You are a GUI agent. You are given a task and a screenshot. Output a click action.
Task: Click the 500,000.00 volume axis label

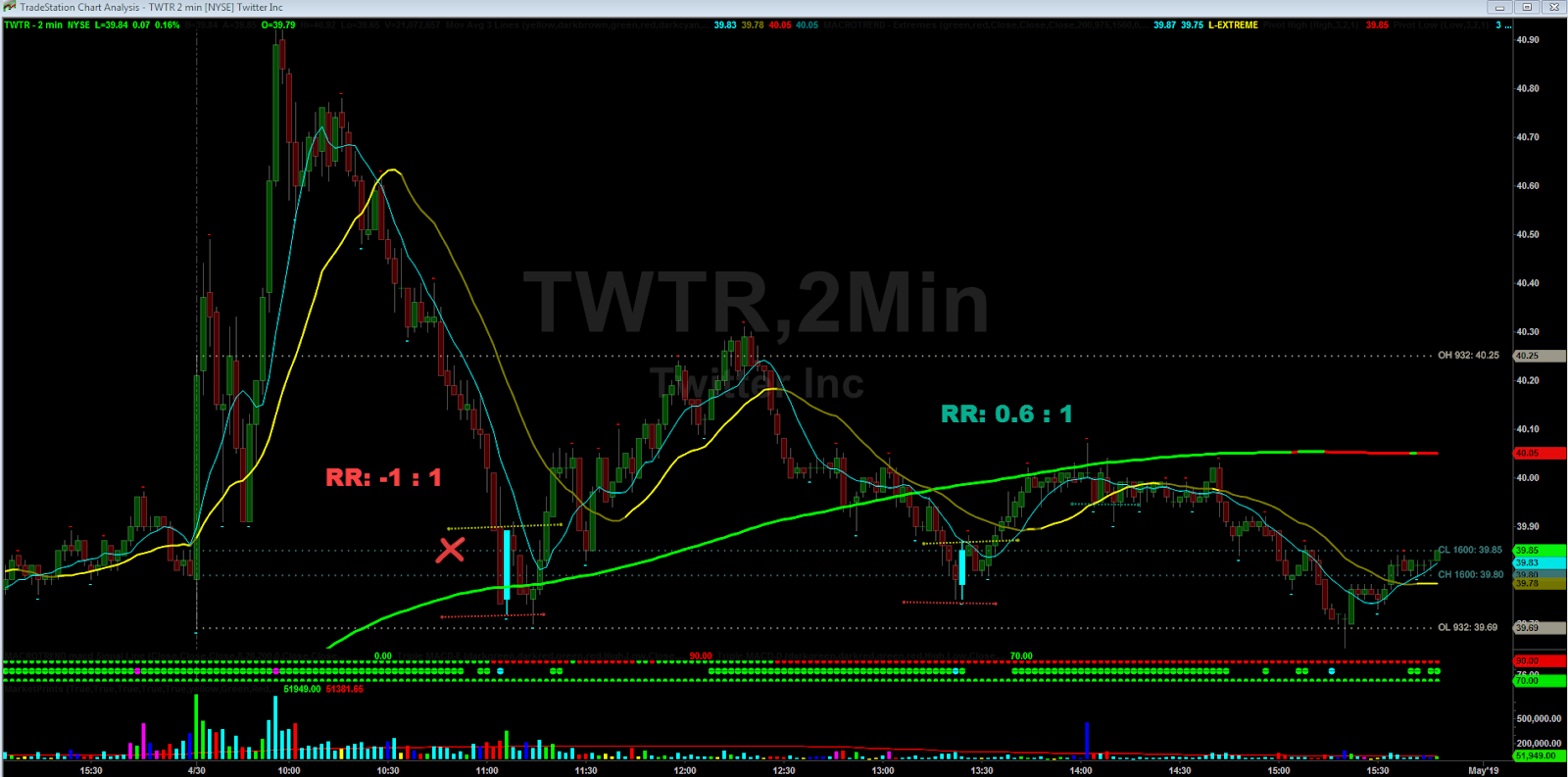click(1539, 719)
